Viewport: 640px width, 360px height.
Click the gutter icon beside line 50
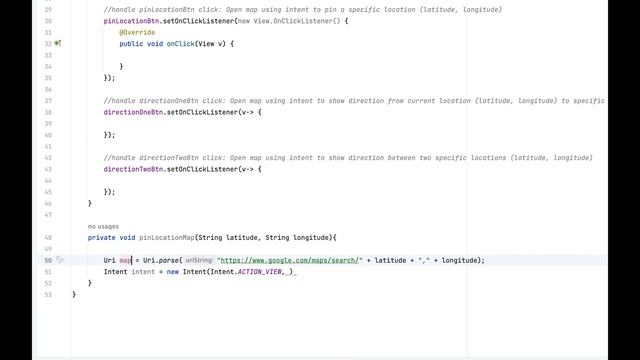60,260
